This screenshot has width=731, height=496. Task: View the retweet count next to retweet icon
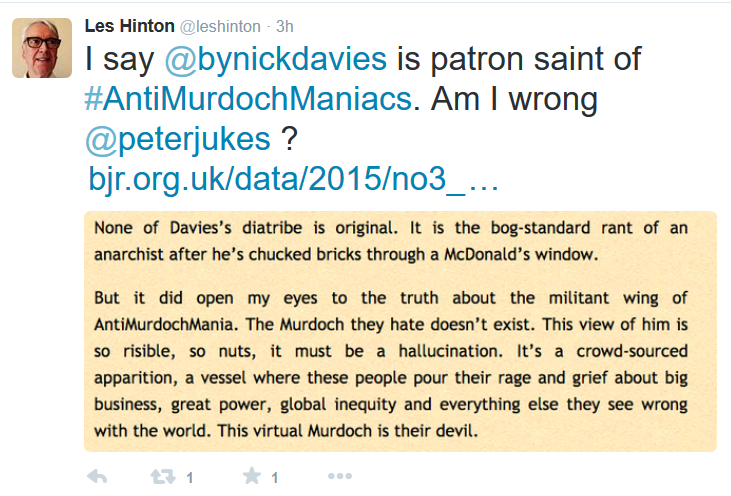tap(190, 477)
